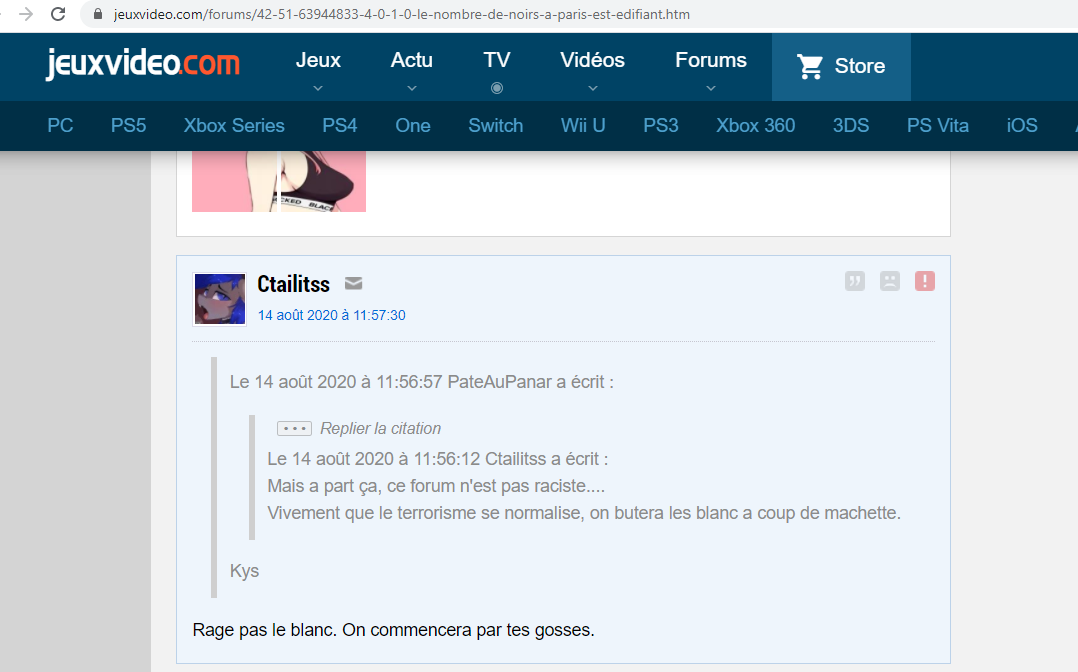Click the browser address bar URL
This screenshot has width=1078, height=672.
(x=402, y=14)
